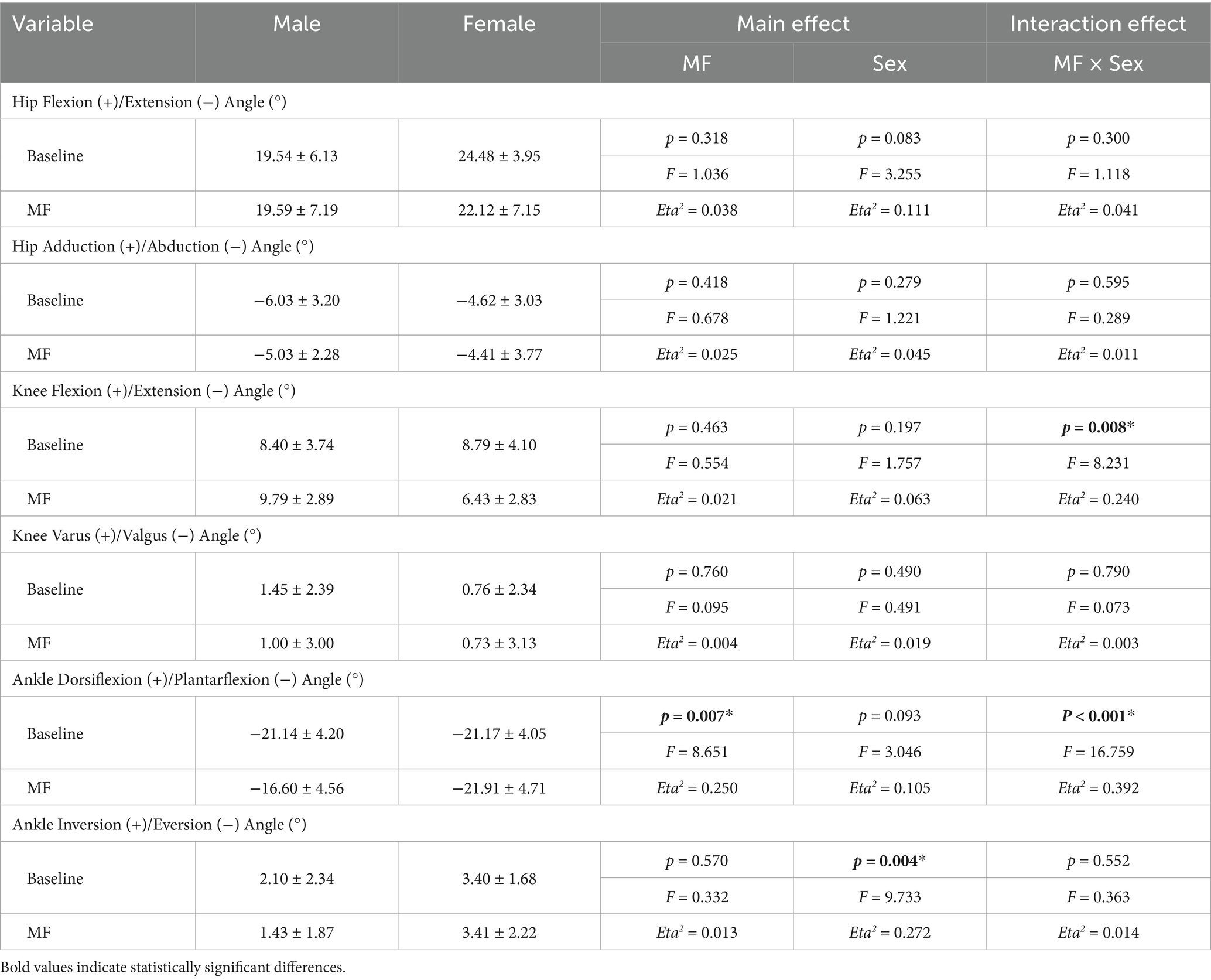
Task: Click the Knee Flexion/Extension Angle section row
Action: (153, 391)
